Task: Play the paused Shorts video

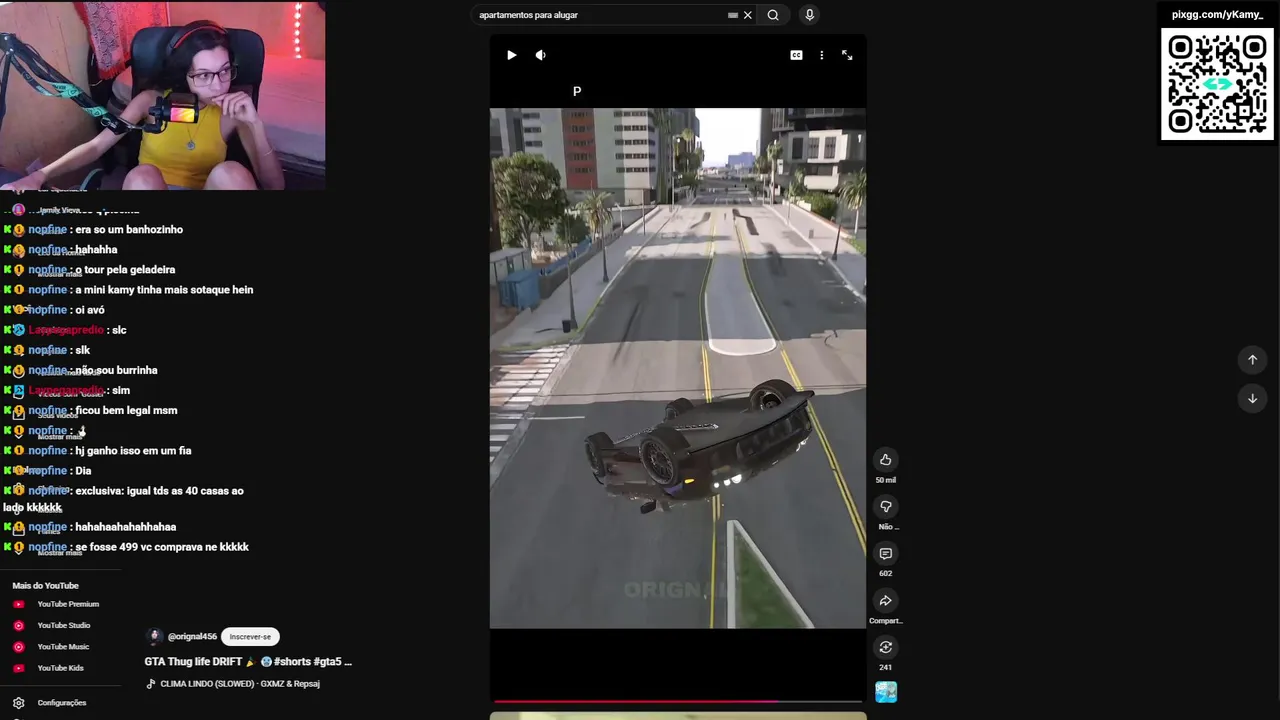Action: (511, 55)
